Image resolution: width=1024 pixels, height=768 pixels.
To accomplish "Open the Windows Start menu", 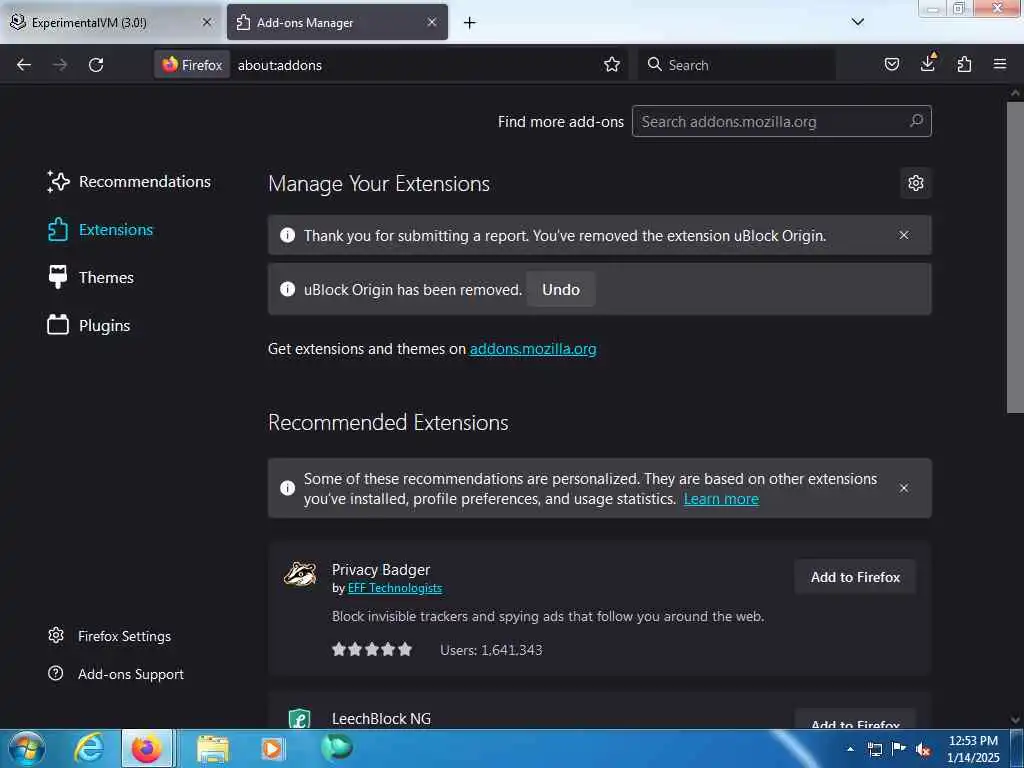I will 27,748.
